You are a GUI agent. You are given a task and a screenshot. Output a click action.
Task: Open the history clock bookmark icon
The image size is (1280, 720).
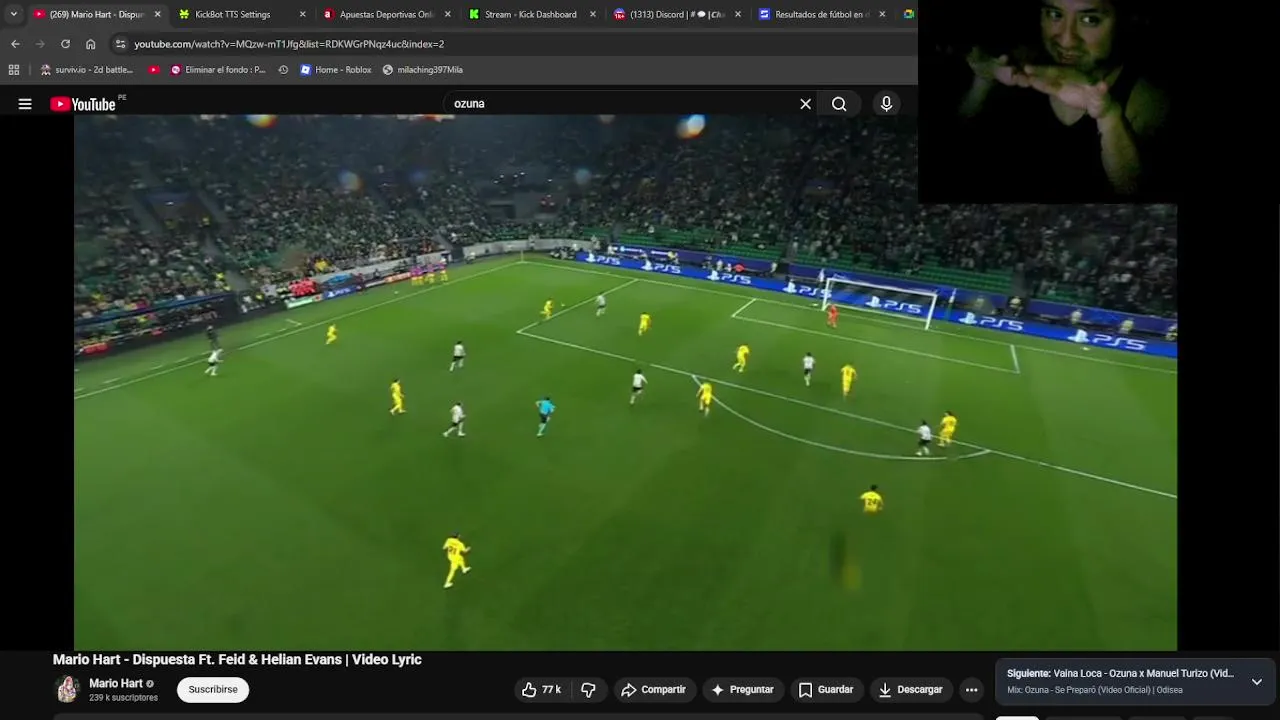coord(283,70)
